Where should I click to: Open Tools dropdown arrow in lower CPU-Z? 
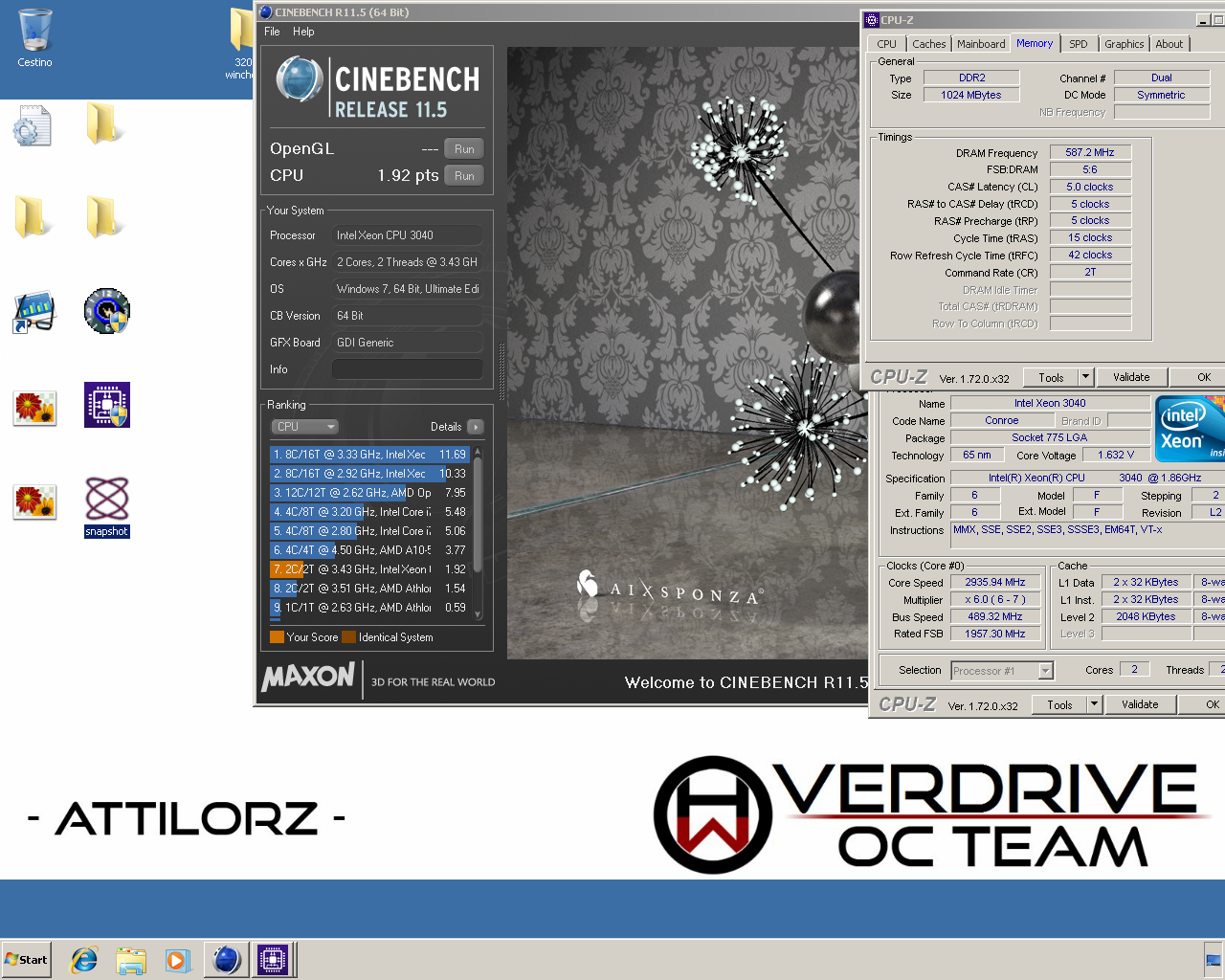coord(1095,705)
